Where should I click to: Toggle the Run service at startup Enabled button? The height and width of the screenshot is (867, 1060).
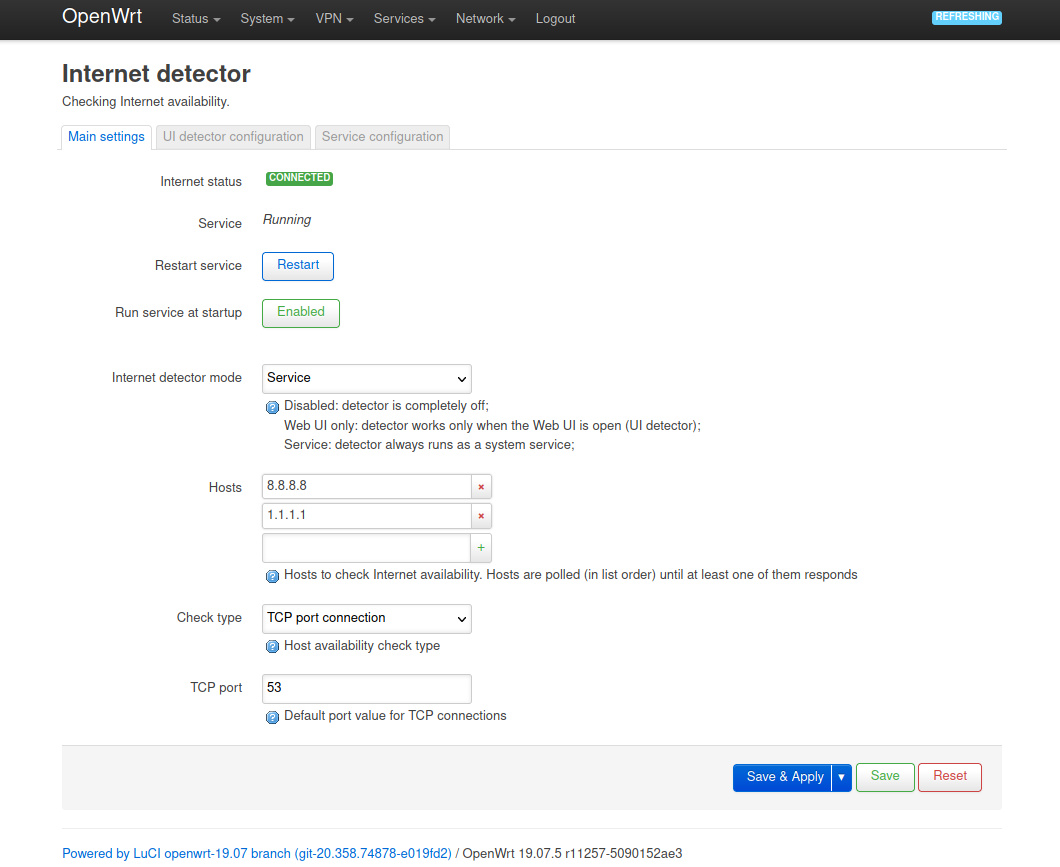(x=300, y=313)
